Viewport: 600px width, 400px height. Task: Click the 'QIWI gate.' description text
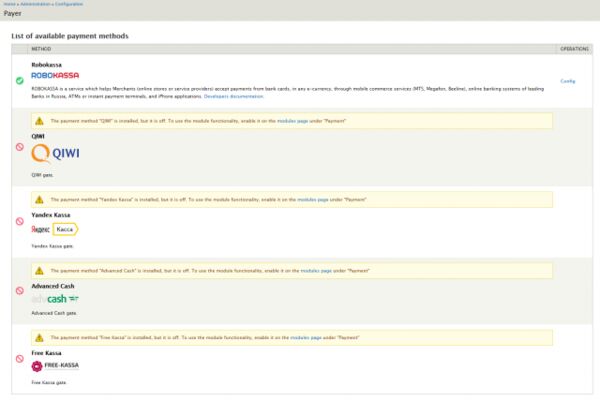click(x=42, y=175)
